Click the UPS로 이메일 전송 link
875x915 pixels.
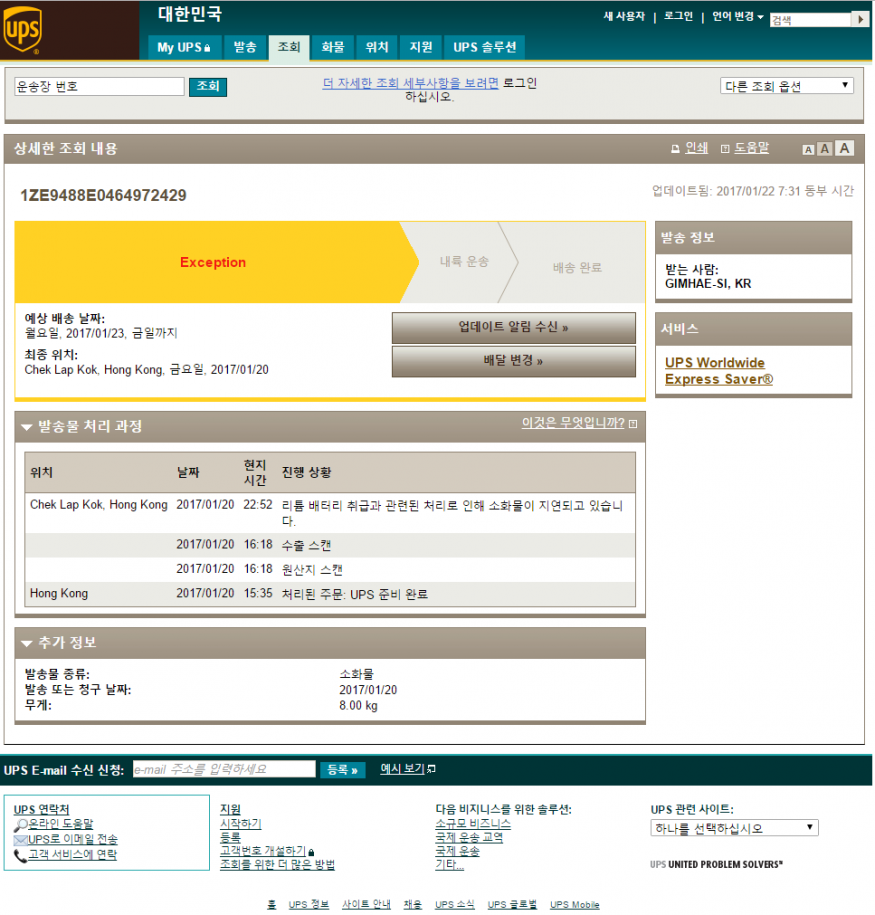73,839
